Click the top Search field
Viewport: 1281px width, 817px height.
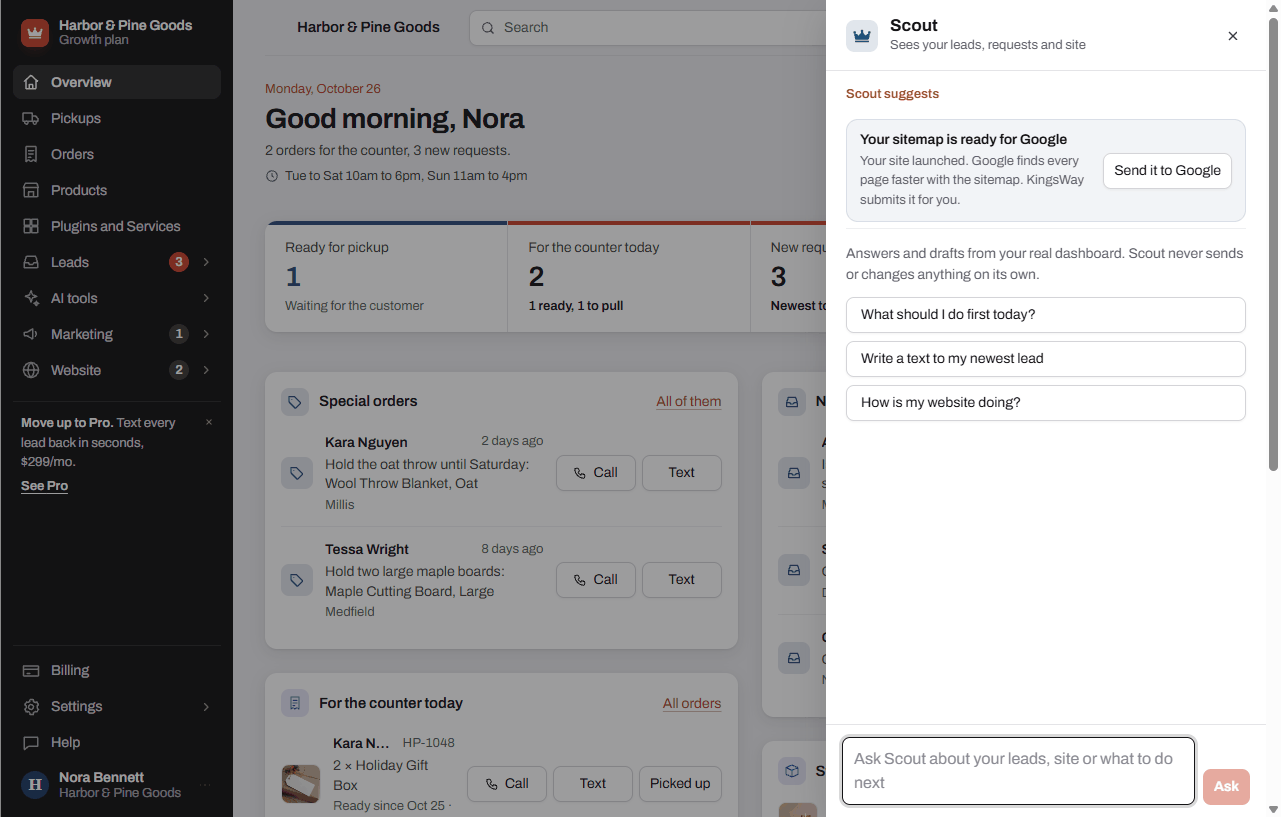pos(648,28)
